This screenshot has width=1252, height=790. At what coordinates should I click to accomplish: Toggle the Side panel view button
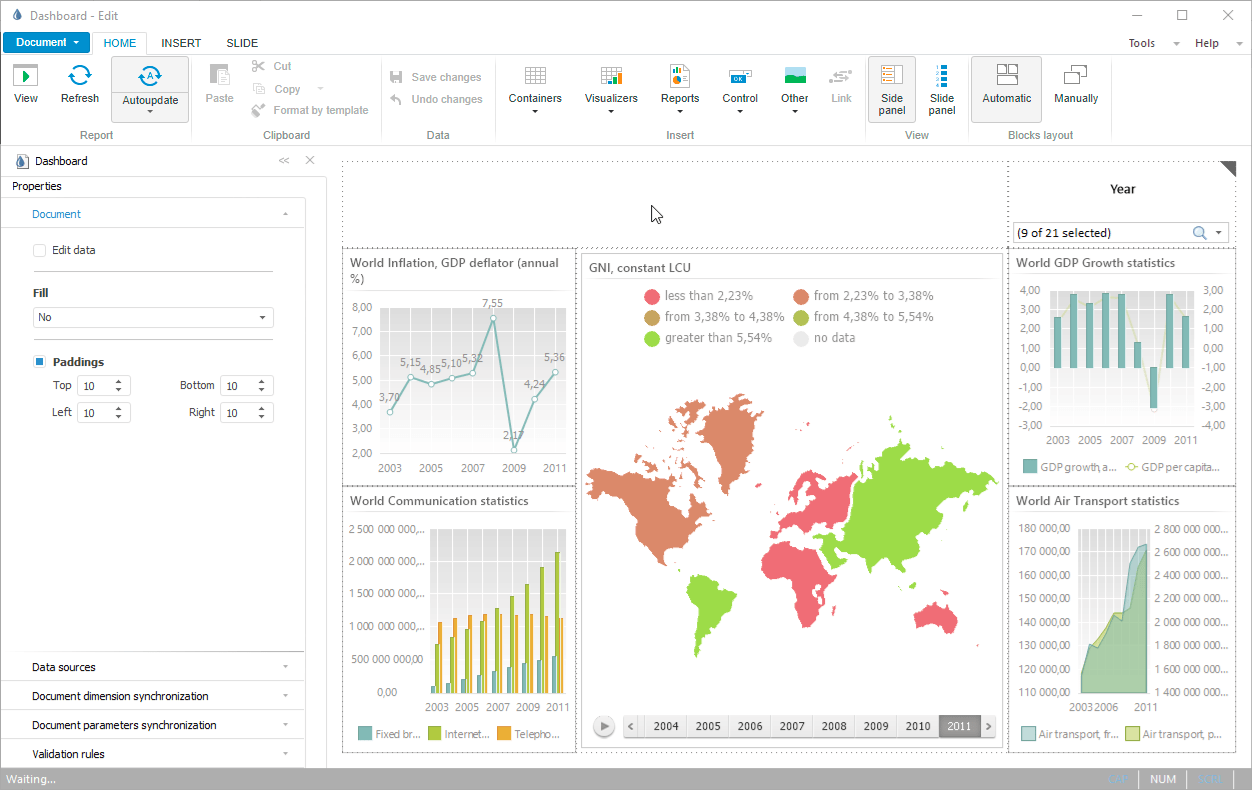point(891,89)
